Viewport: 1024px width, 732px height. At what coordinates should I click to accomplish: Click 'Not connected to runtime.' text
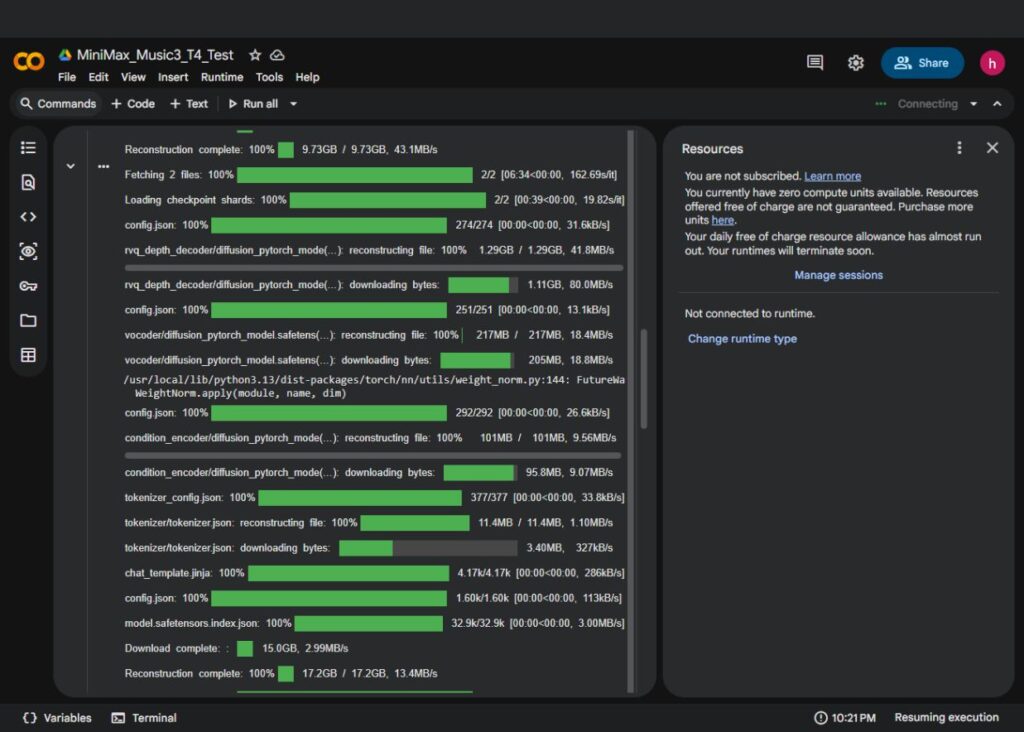750,313
